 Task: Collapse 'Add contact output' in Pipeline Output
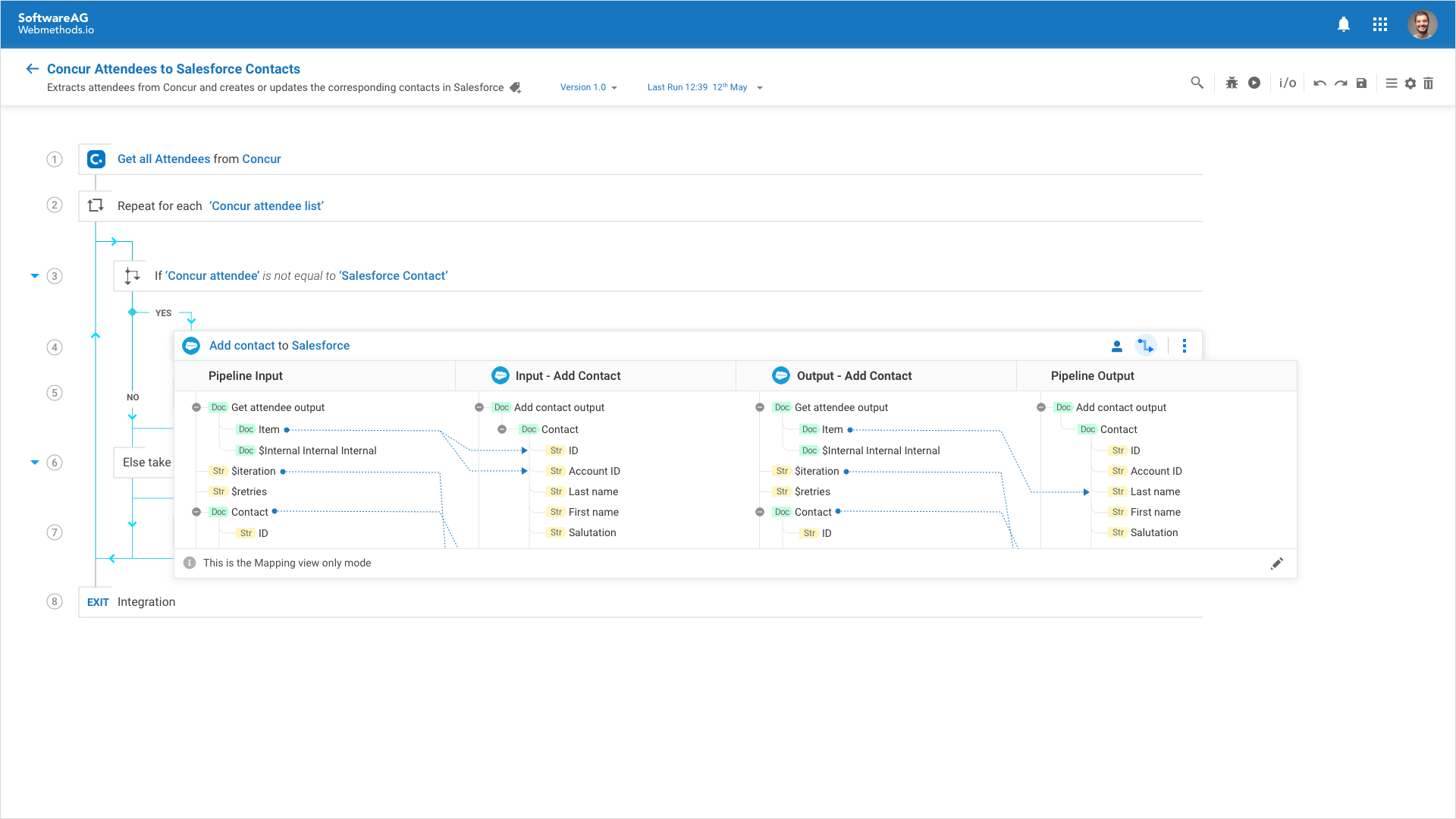point(1041,408)
